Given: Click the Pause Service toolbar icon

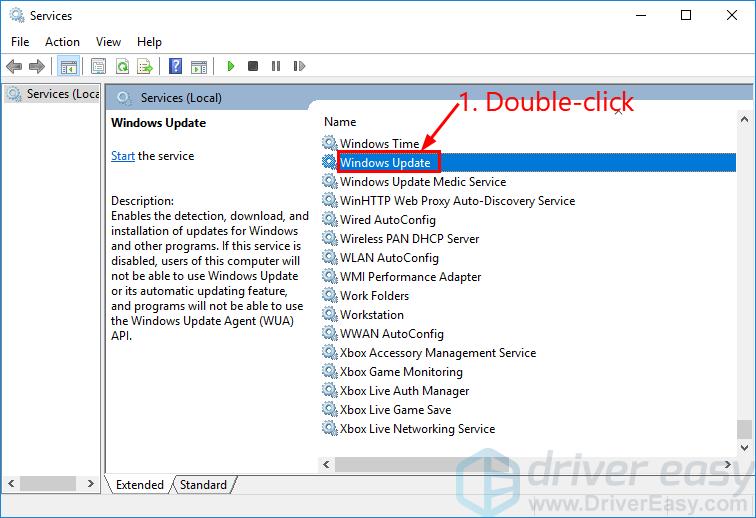Looking at the screenshot, I should tap(275, 67).
